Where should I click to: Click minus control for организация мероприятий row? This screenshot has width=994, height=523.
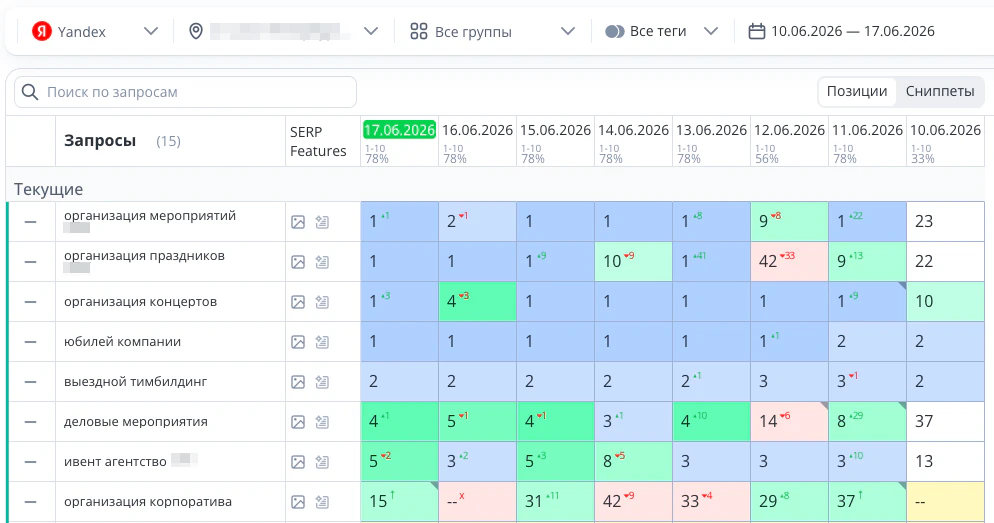(30, 222)
